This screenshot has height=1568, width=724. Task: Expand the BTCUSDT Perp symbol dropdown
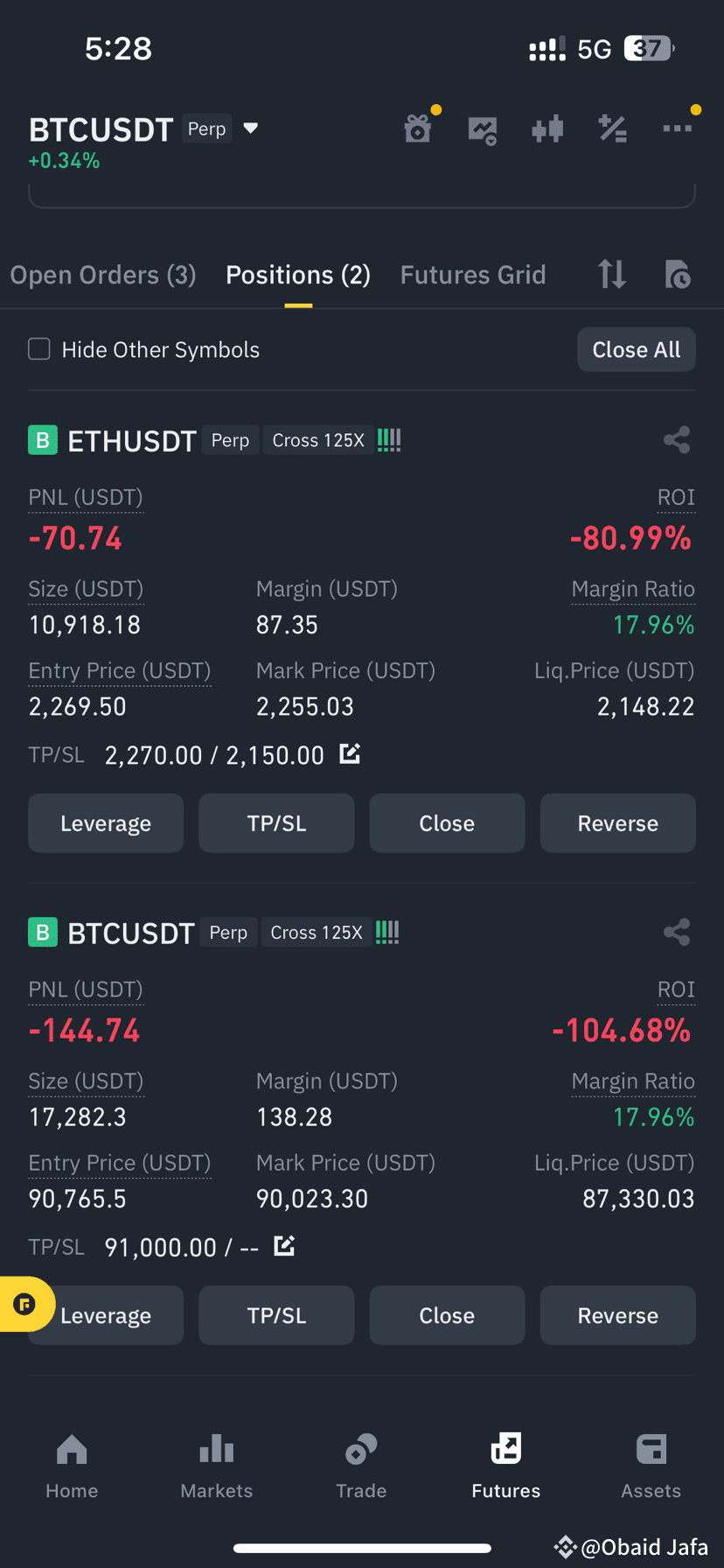(x=251, y=129)
